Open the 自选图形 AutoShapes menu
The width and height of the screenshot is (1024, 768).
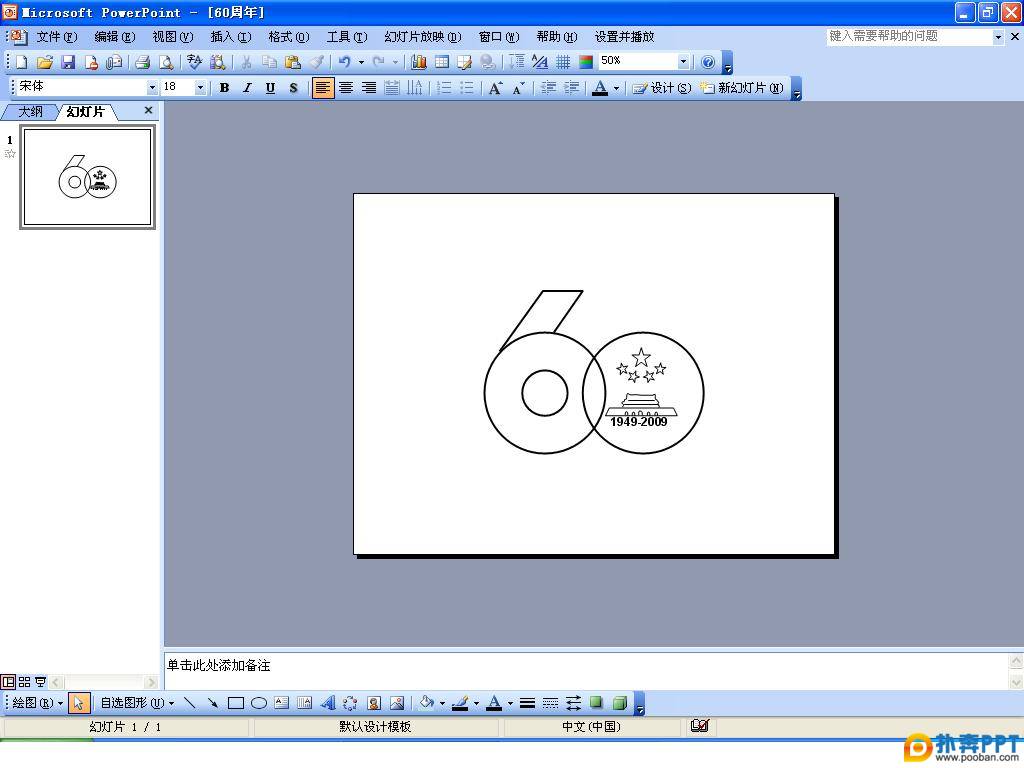tap(137, 703)
